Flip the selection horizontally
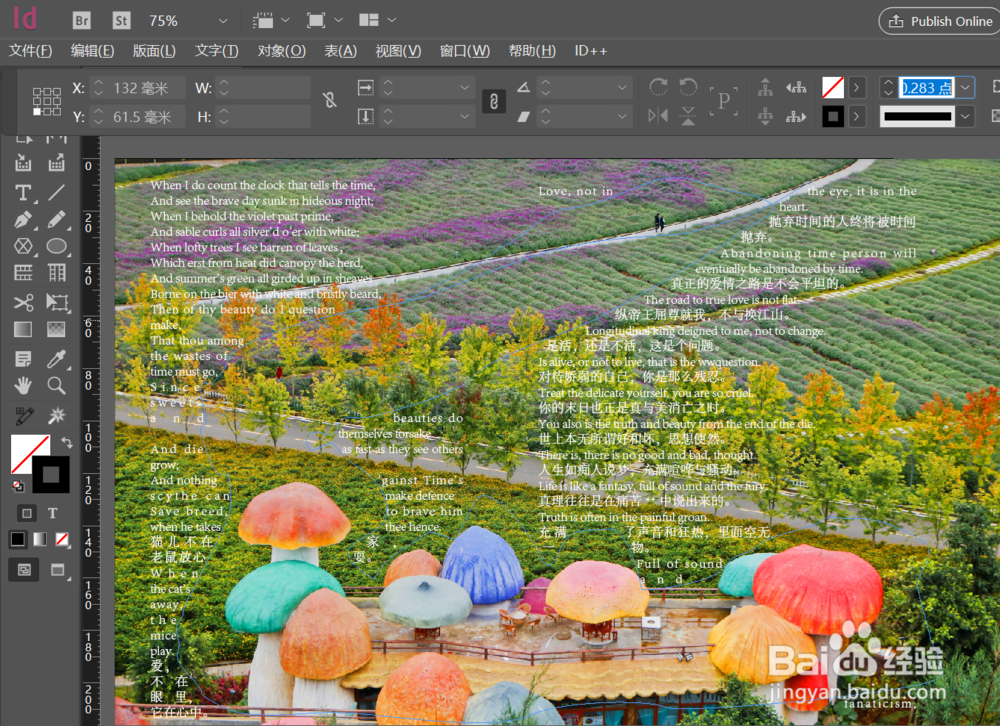Image resolution: width=1000 pixels, height=726 pixels. pyautogui.click(x=658, y=116)
